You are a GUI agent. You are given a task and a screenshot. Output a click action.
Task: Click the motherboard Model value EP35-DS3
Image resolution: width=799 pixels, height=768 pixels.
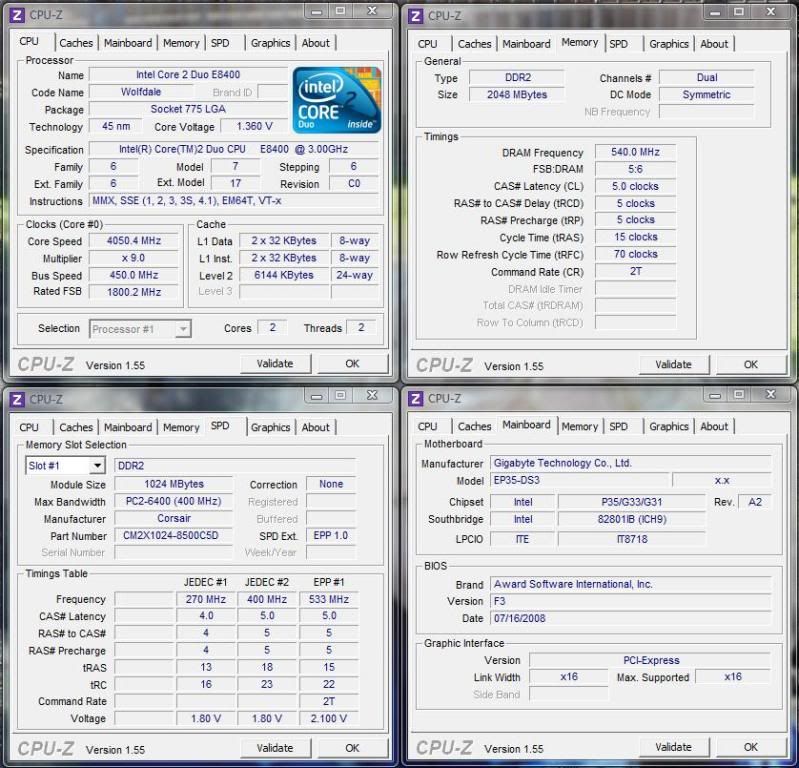tap(579, 480)
